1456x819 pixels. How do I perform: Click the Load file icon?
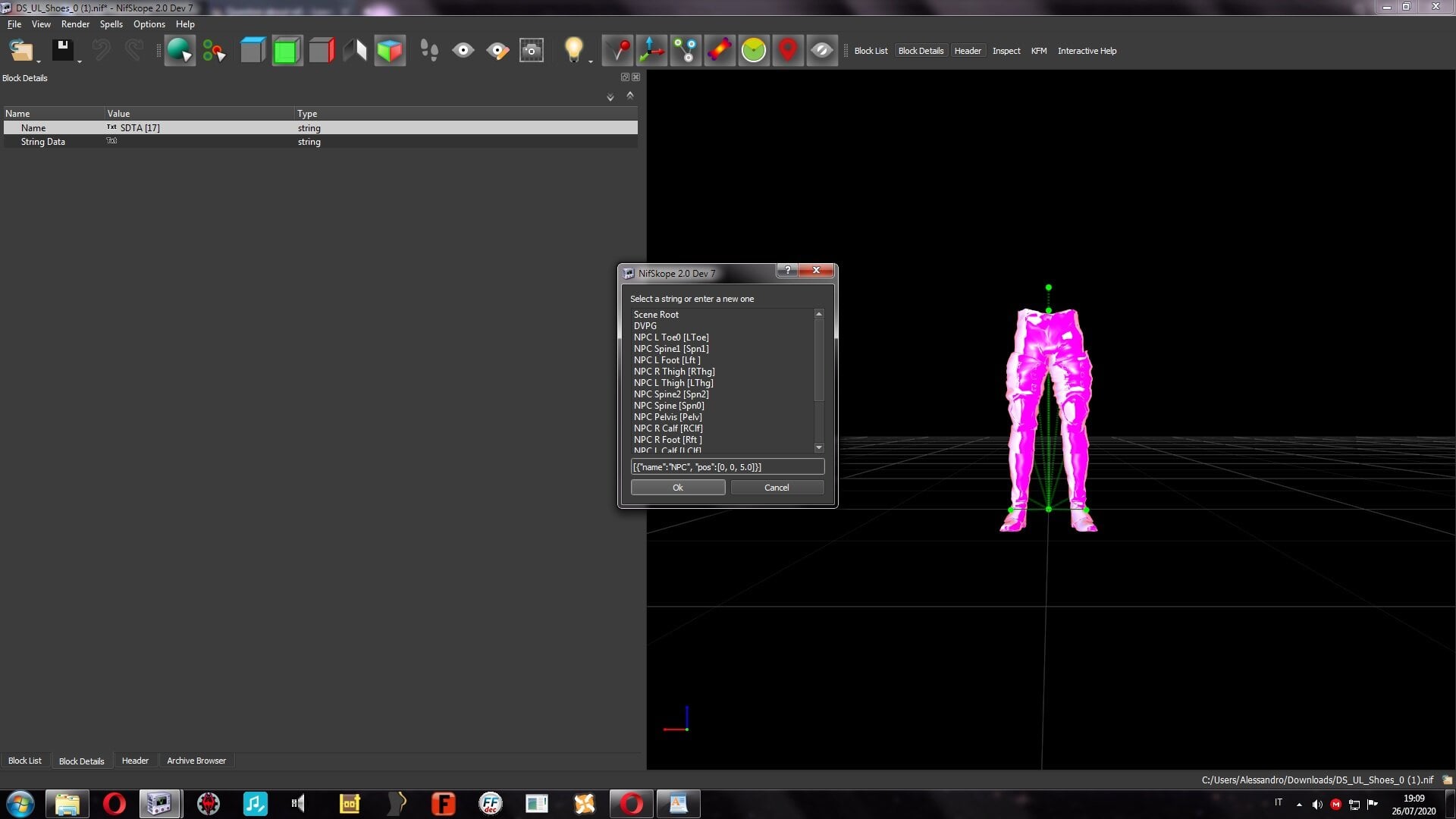click(x=20, y=51)
